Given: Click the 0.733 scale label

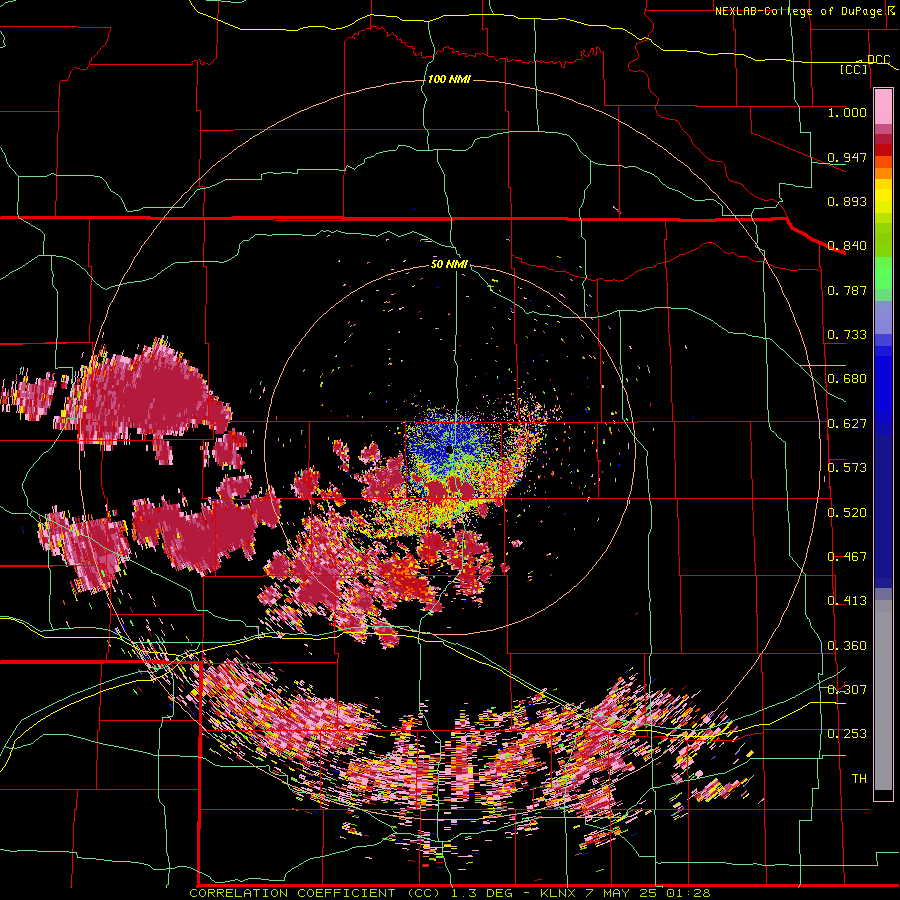Looking at the screenshot, I should tap(847, 335).
